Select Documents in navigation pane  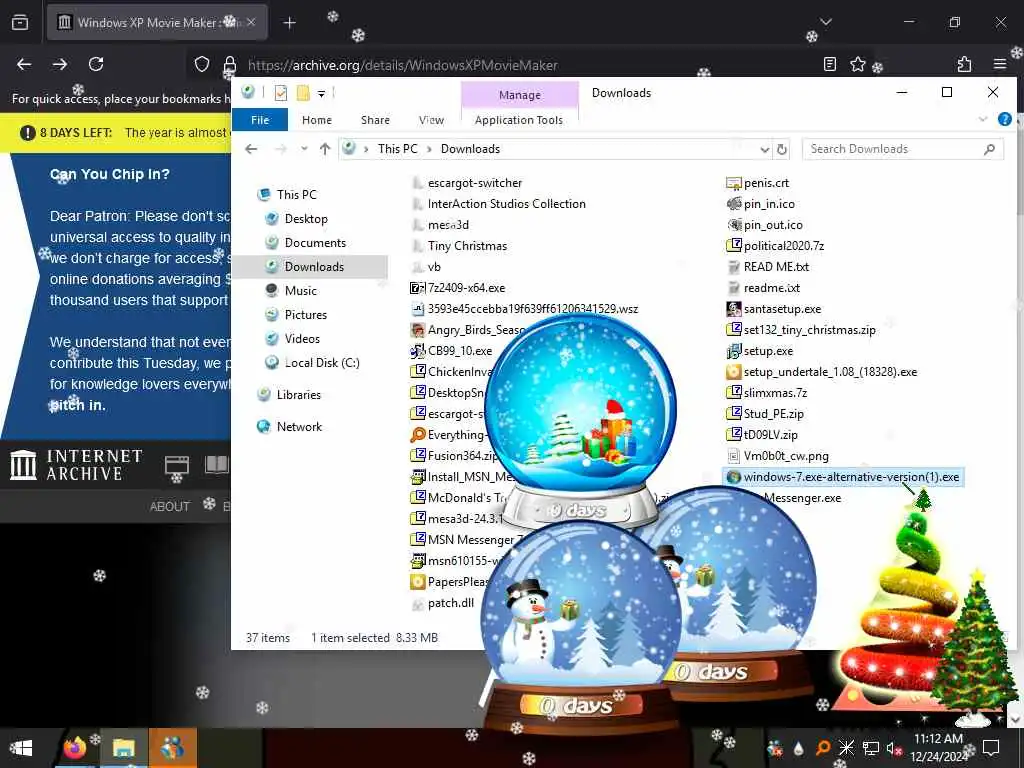pos(315,243)
